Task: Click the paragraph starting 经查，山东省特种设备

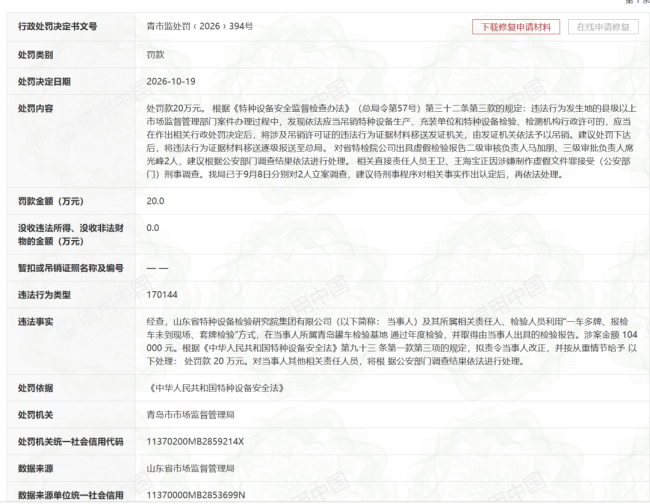Action: click(x=392, y=342)
